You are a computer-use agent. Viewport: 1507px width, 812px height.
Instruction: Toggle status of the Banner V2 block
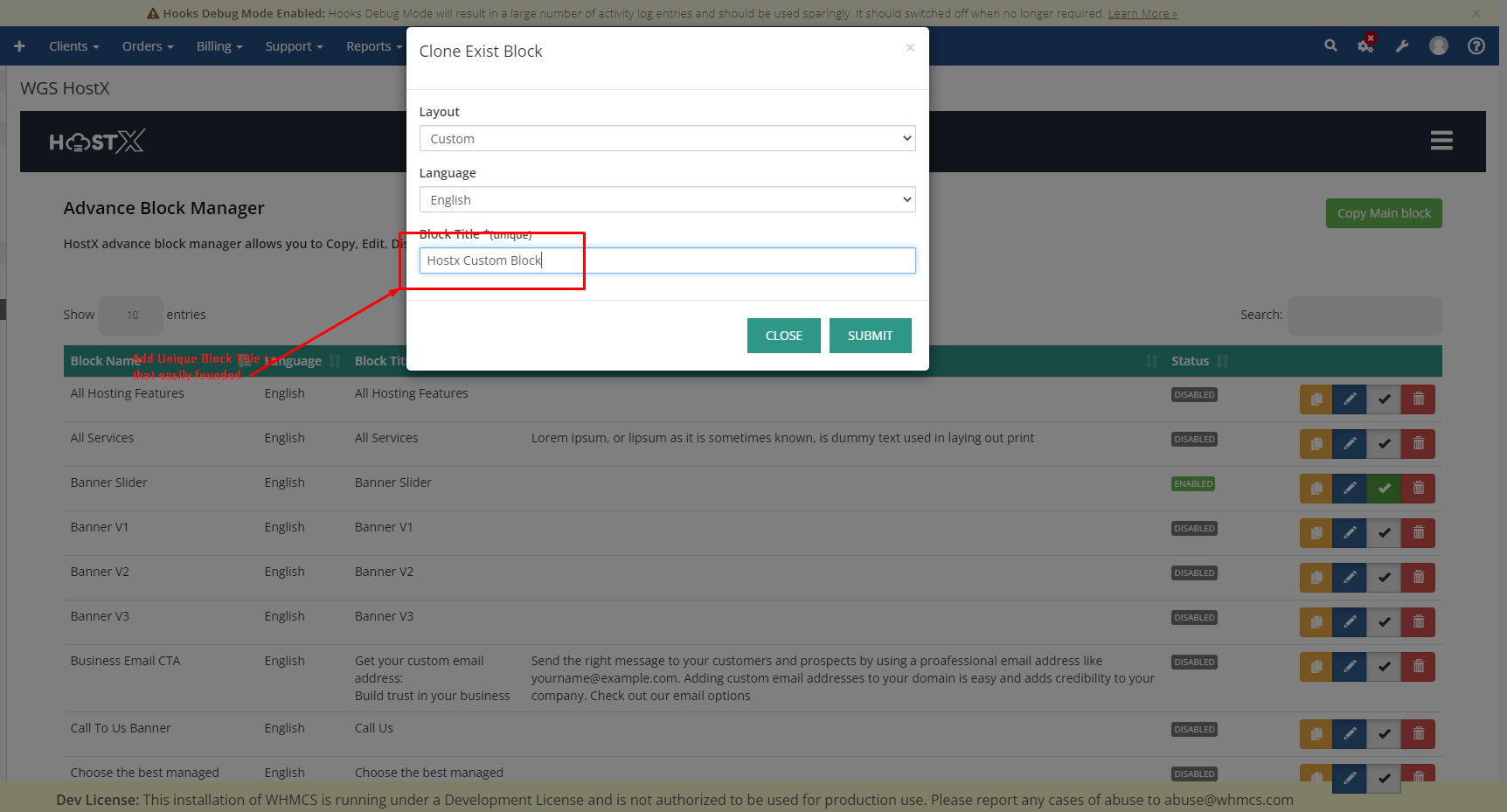pos(1384,578)
